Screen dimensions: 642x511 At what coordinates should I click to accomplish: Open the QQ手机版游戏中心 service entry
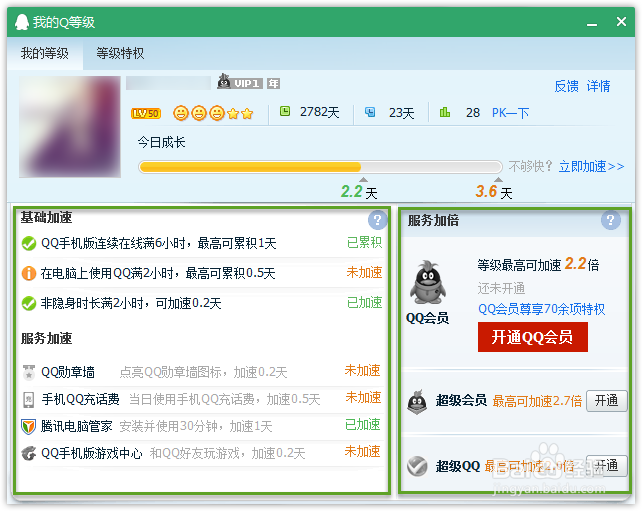pos(92,454)
